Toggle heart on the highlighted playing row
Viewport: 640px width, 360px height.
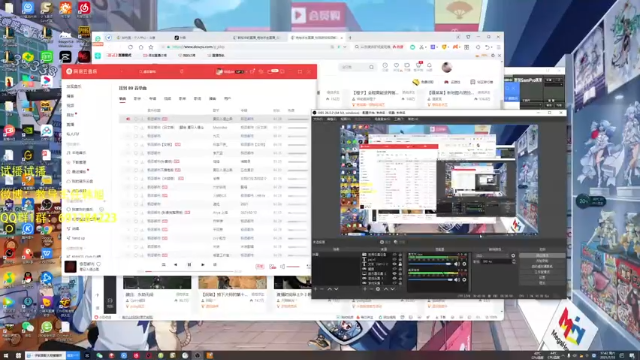pyautogui.click(x=136, y=119)
